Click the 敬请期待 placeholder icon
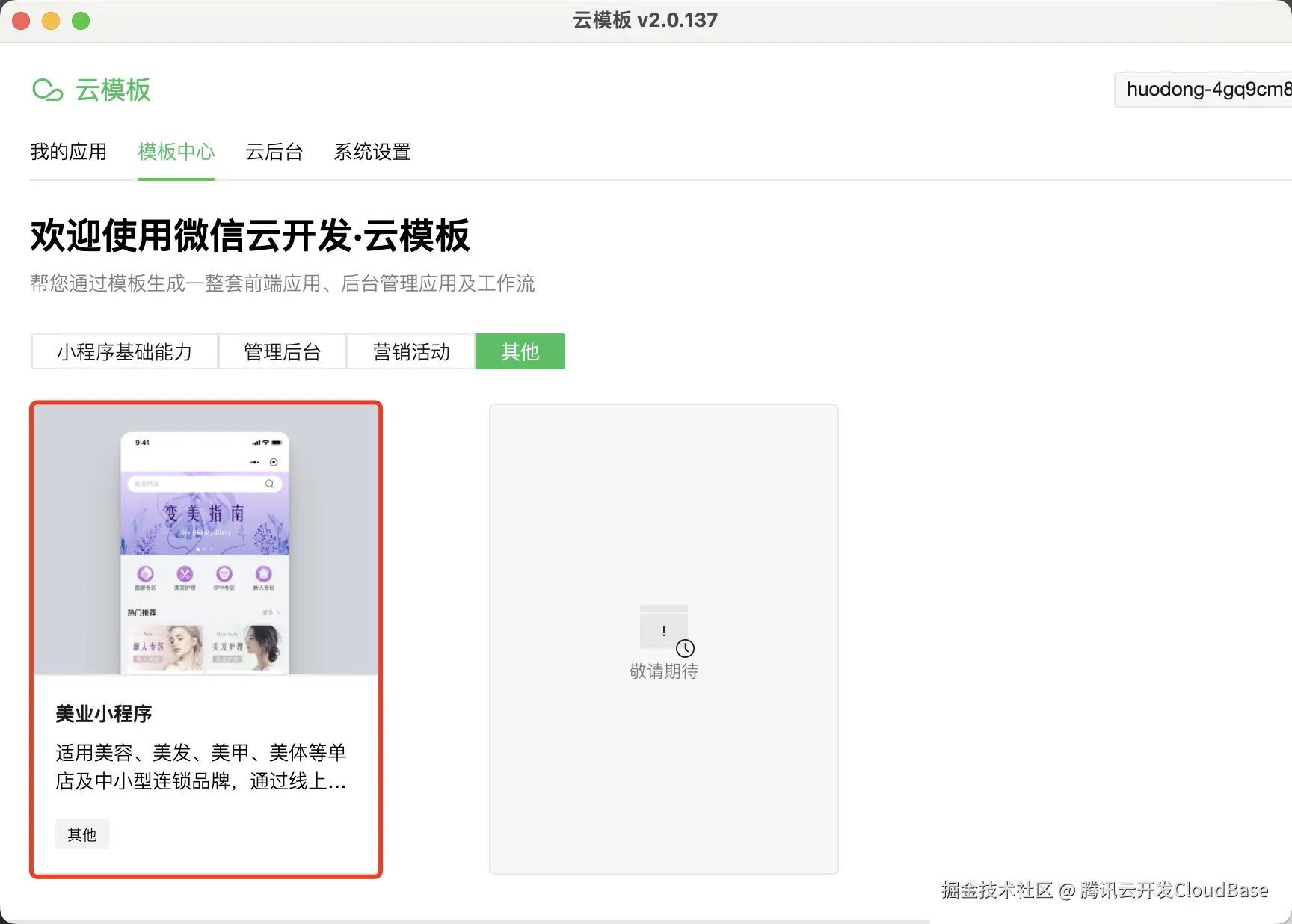Image resolution: width=1292 pixels, height=924 pixels. pos(665,630)
